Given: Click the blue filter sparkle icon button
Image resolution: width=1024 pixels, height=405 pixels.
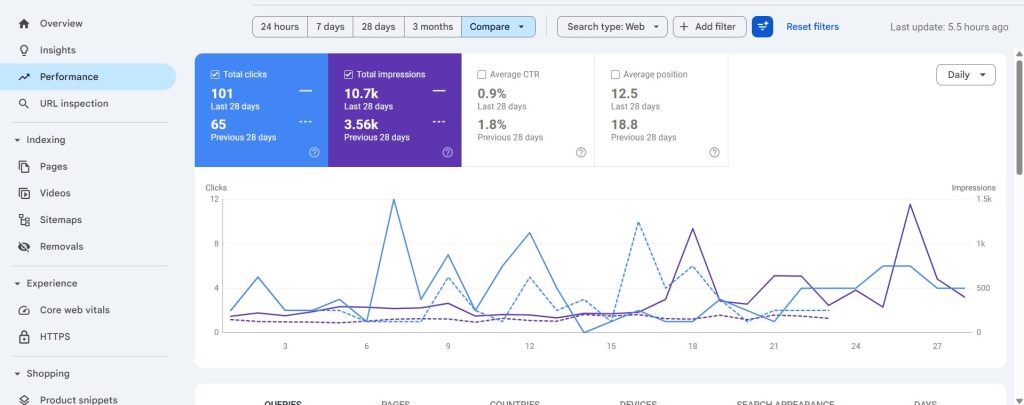Looking at the screenshot, I should point(762,27).
